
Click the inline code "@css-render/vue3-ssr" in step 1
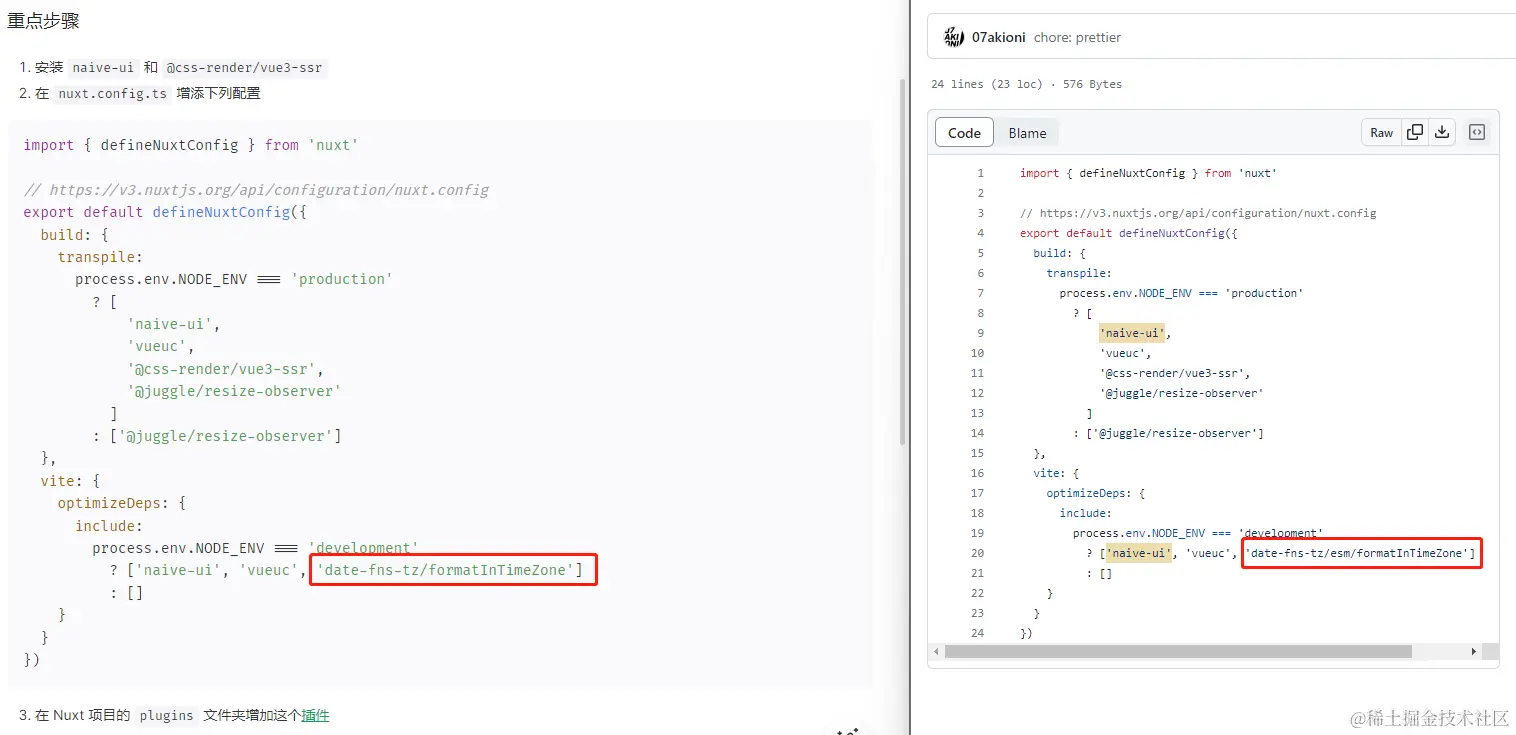pyautogui.click(x=245, y=68)
